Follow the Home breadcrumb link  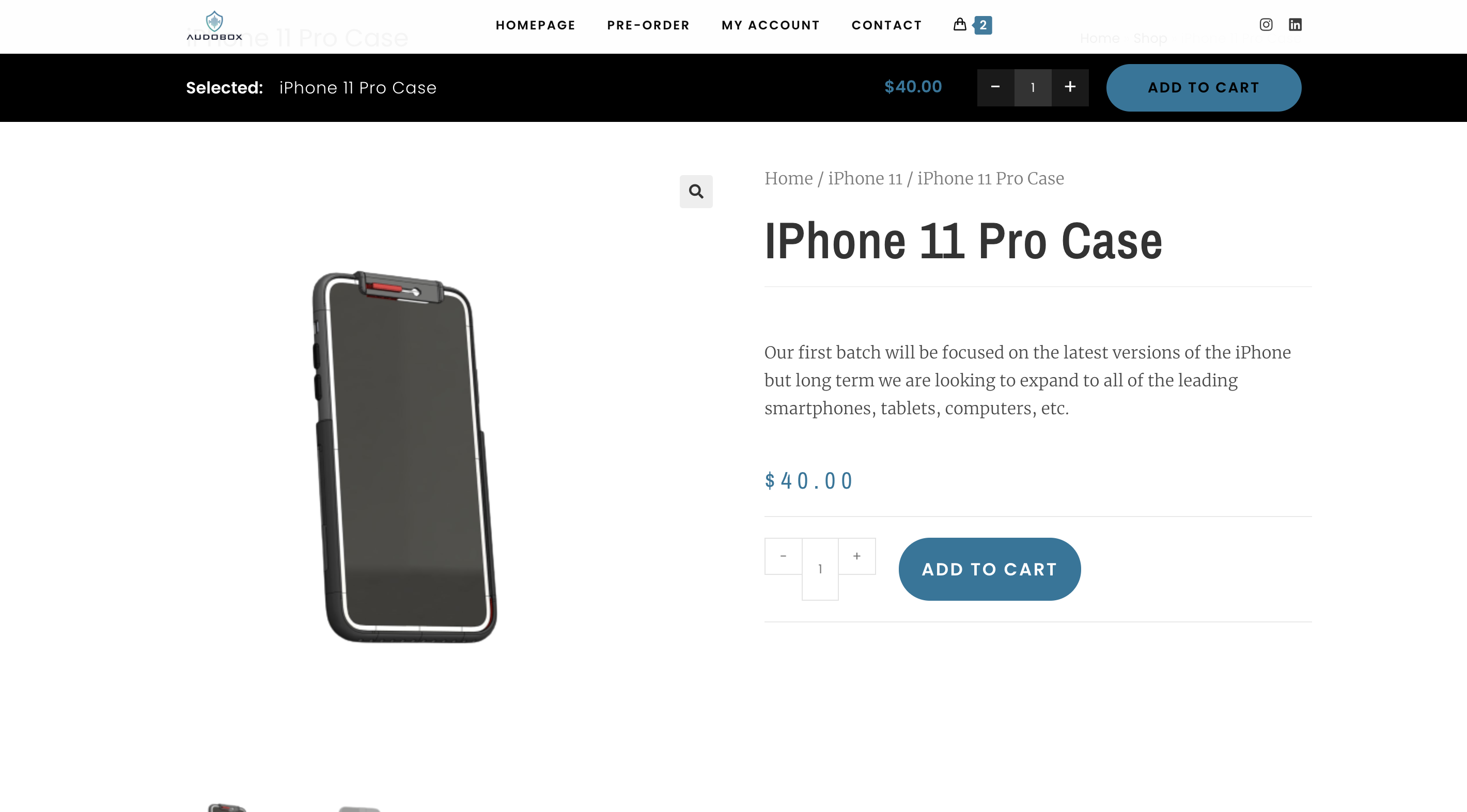coord(788,178)
